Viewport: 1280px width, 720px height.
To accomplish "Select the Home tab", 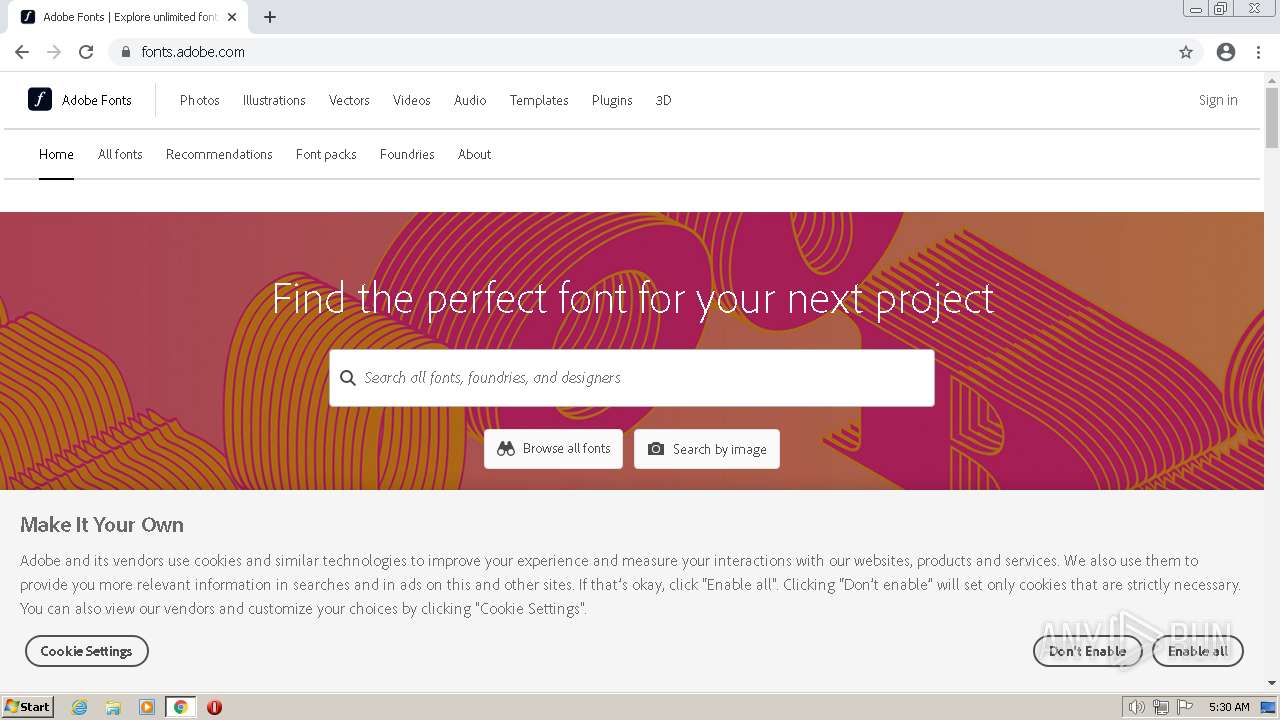I will [x=56, y=154].
